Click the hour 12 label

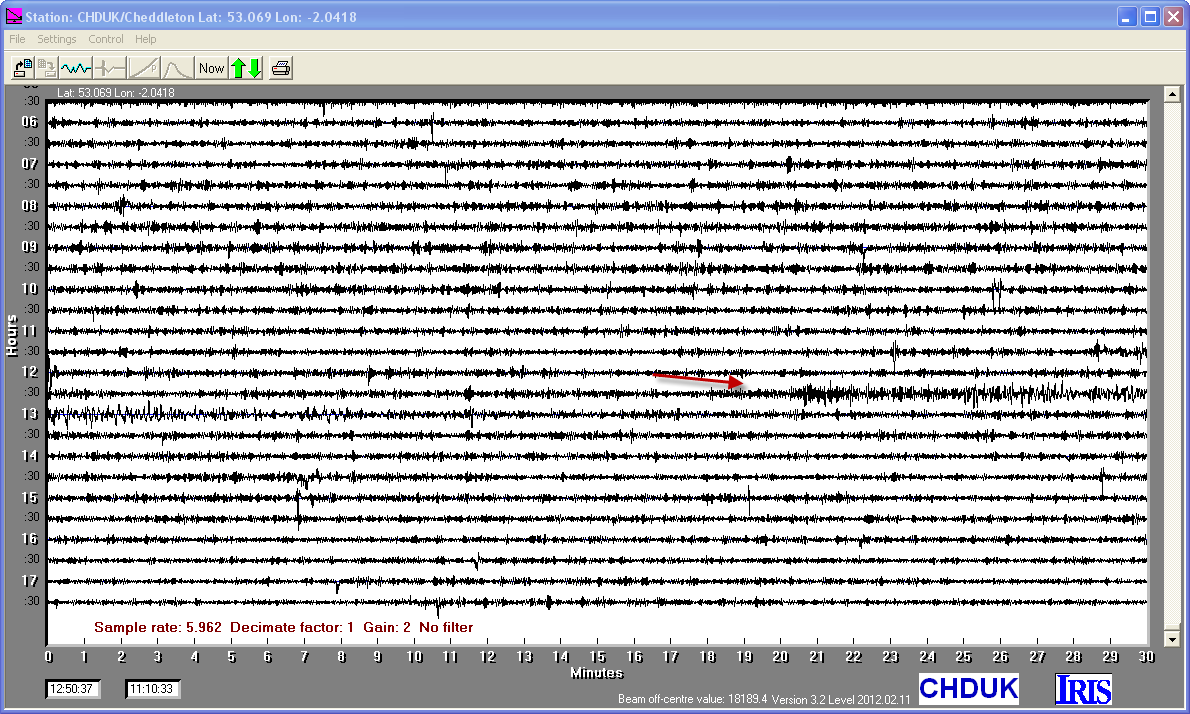pyautogui.click(x=30, y=372)
